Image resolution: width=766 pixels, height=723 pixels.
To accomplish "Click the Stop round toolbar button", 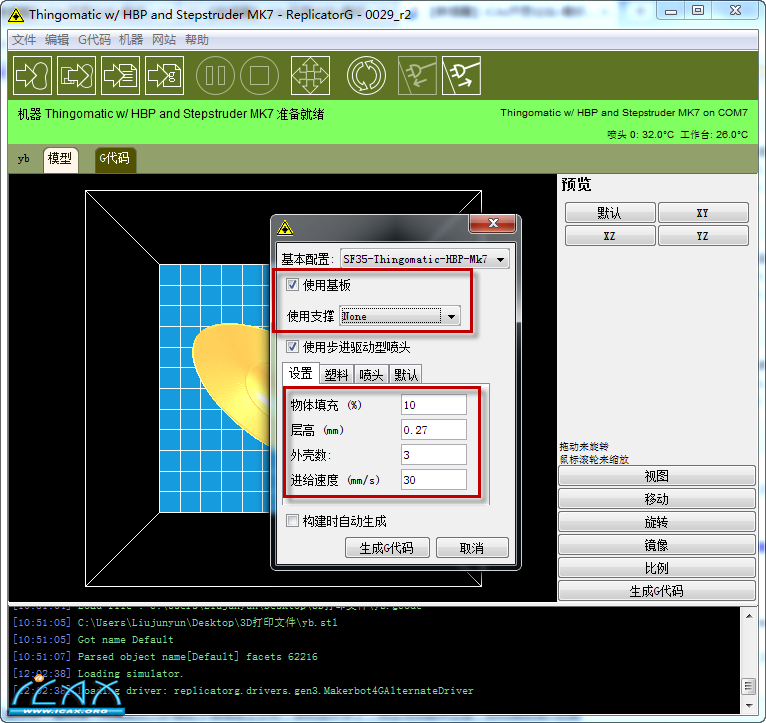I will pyautogui.click(x=259, y=75).
